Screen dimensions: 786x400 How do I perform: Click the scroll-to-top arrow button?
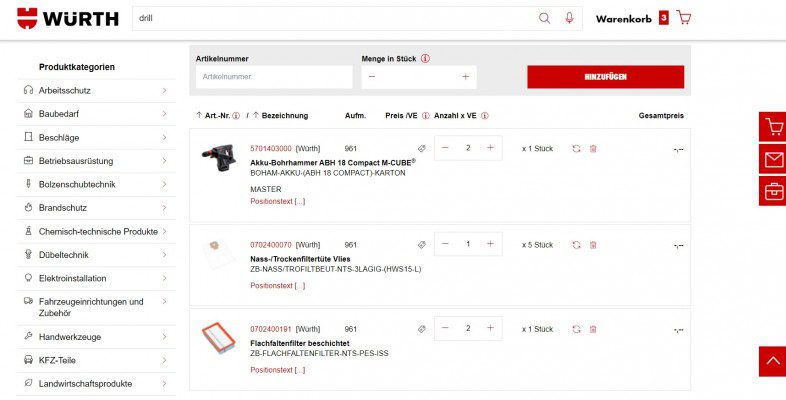[x=773, y=361]
